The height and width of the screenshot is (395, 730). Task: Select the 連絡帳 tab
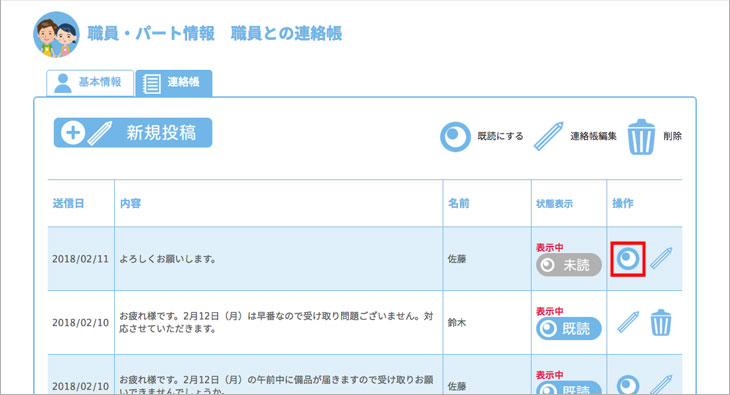coord(174,83)
